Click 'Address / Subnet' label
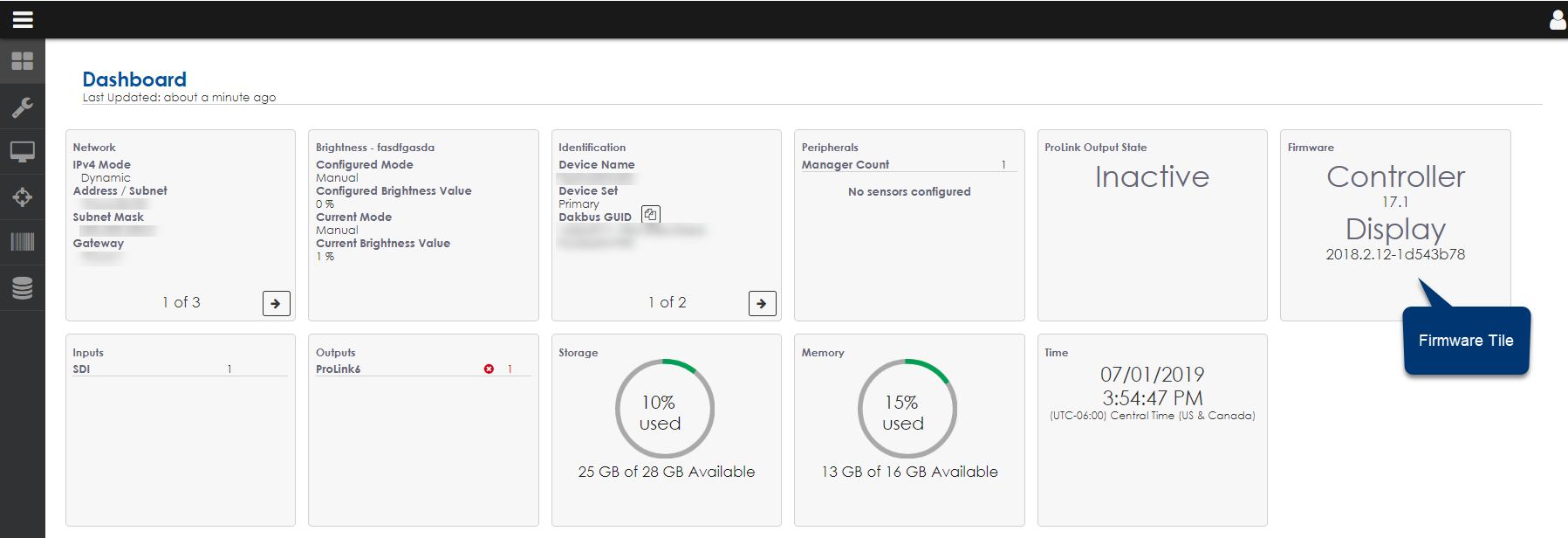This screenshot has width=1568, height=538. pyautogui.click(x=120, y=190)
